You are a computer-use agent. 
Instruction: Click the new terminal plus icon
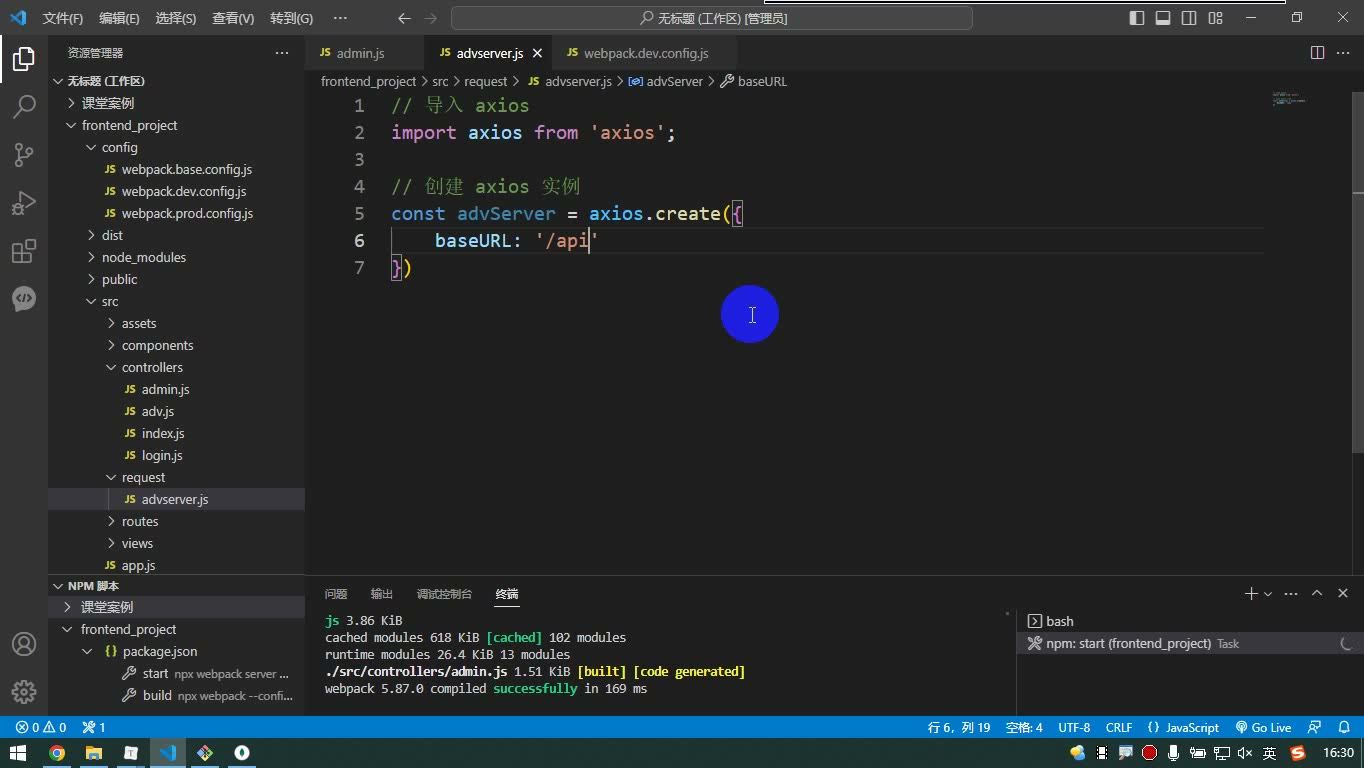tap(1250, 594)
